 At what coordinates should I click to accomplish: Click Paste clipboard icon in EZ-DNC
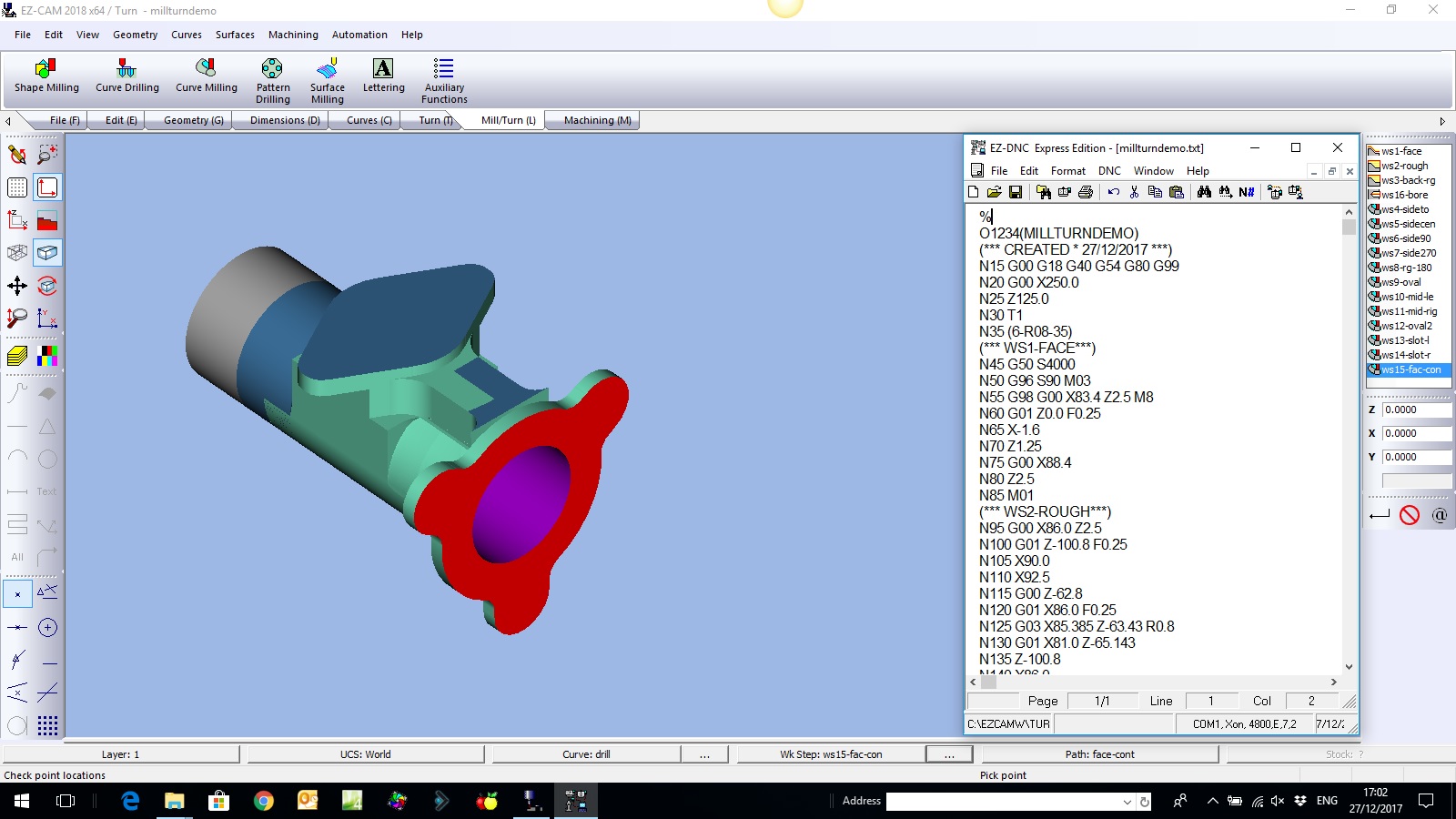click(x=1177, y=192)
